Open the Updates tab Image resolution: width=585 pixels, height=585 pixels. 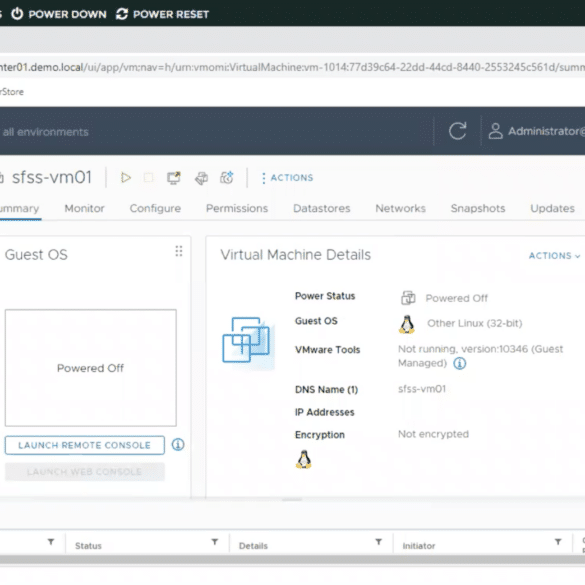pyautogui.click(x=553, y=208)
